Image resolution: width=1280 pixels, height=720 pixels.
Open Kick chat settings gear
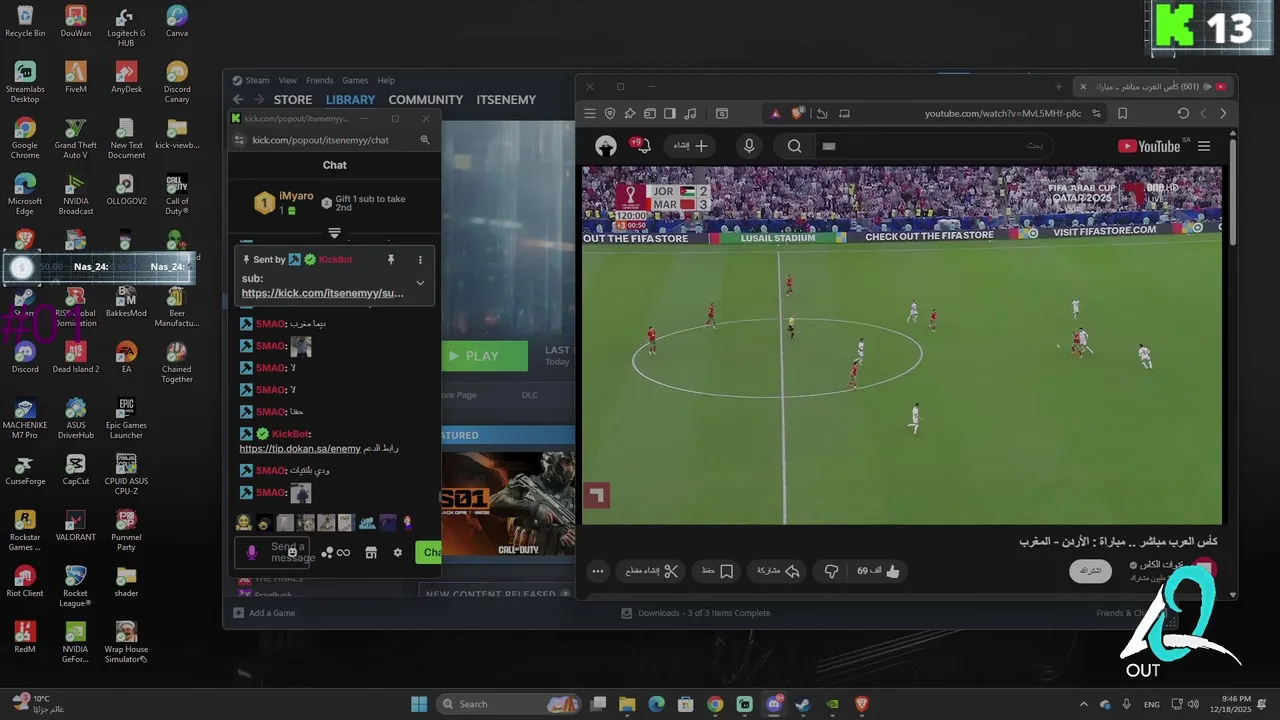(x=397, y=552)
